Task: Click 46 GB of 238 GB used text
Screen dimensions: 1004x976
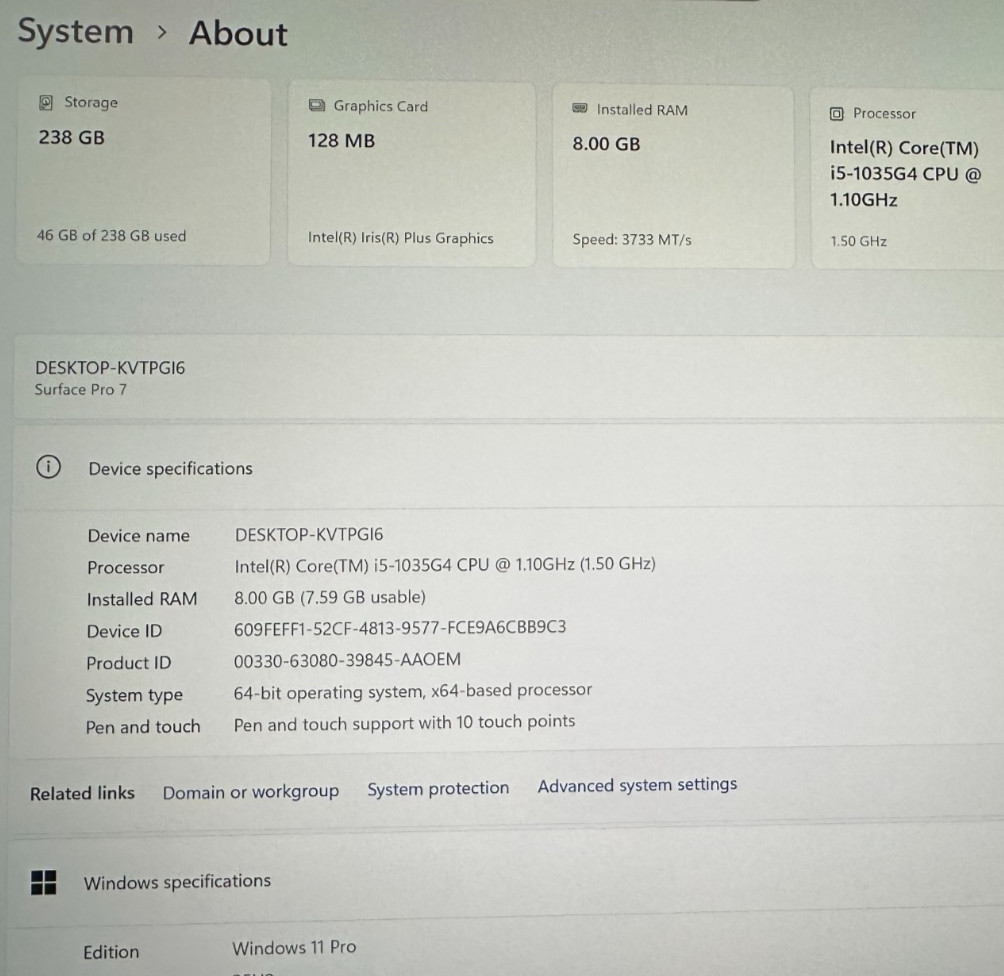Action: [x=111, y=235]
